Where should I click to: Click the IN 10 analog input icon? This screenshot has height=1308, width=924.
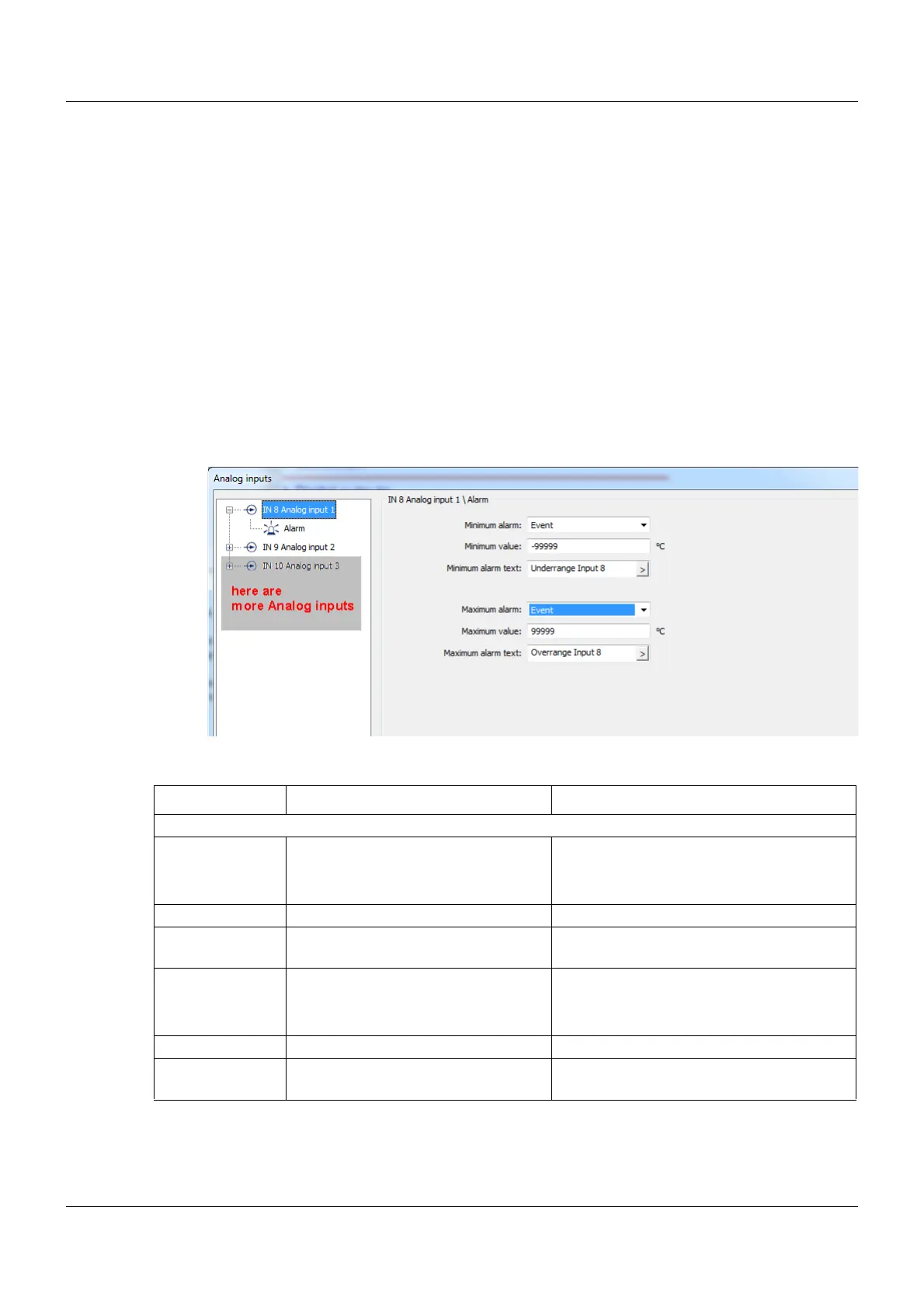click(251, 566)
